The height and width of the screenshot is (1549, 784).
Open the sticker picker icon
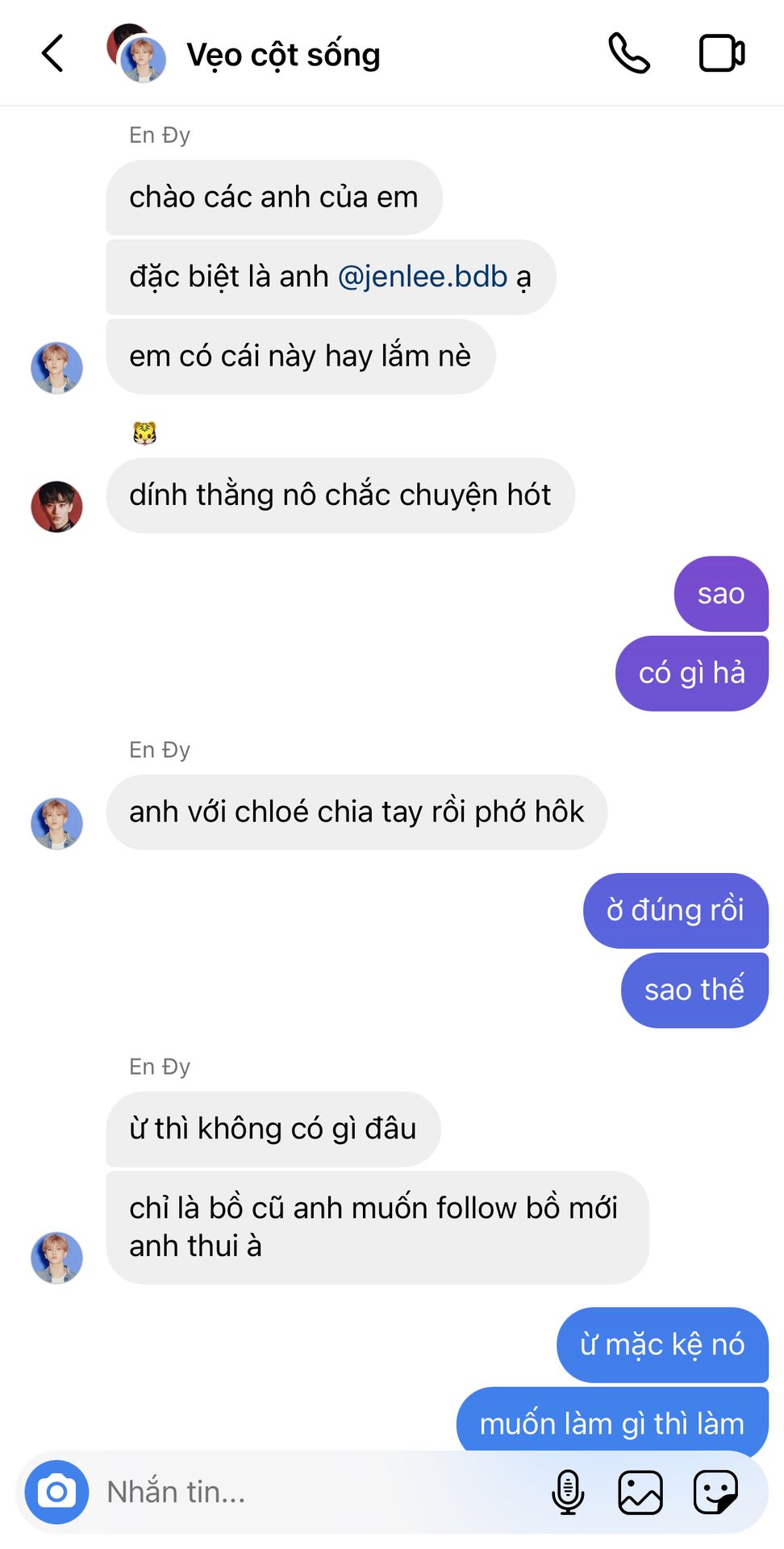coord(715,1492)
